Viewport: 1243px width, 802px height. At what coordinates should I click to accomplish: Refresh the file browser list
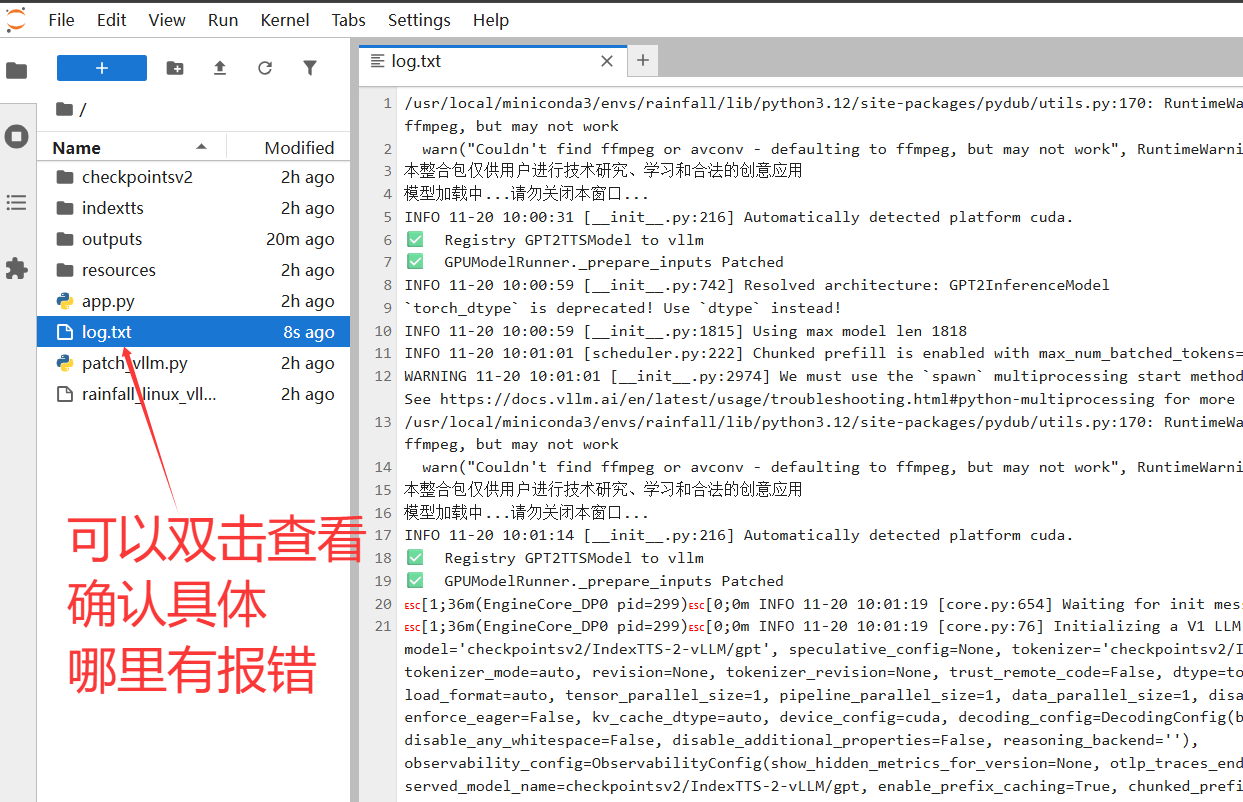click(265, 68)
